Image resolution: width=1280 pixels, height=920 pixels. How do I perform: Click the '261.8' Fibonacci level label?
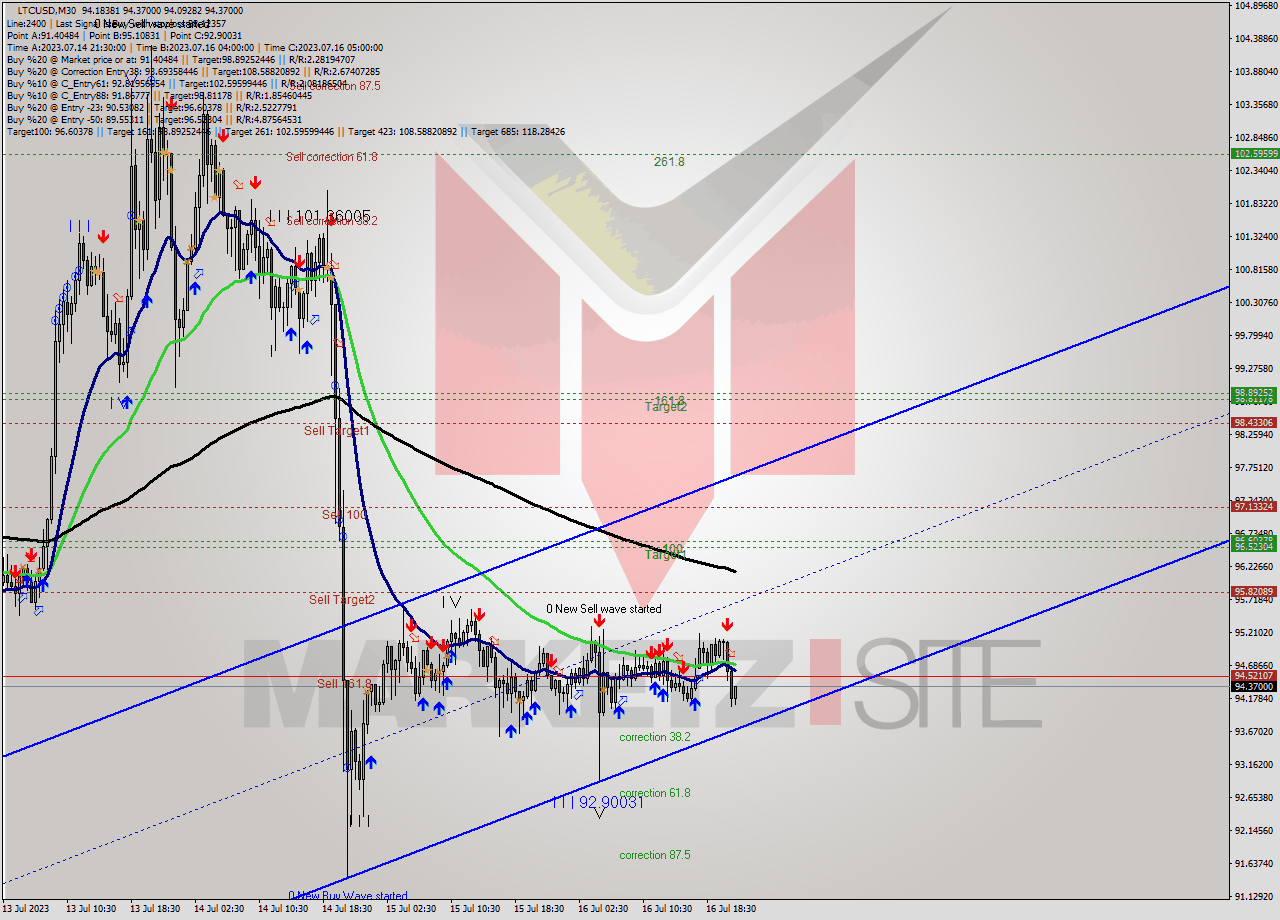click(669, 162)
